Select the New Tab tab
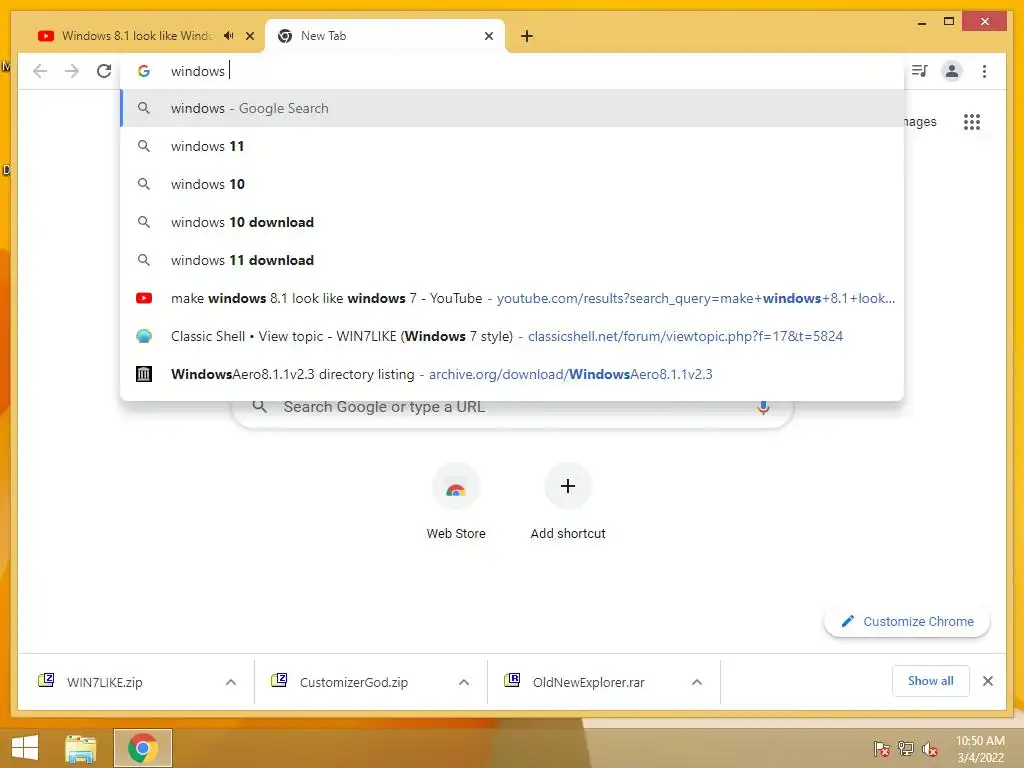 [385, 36]
